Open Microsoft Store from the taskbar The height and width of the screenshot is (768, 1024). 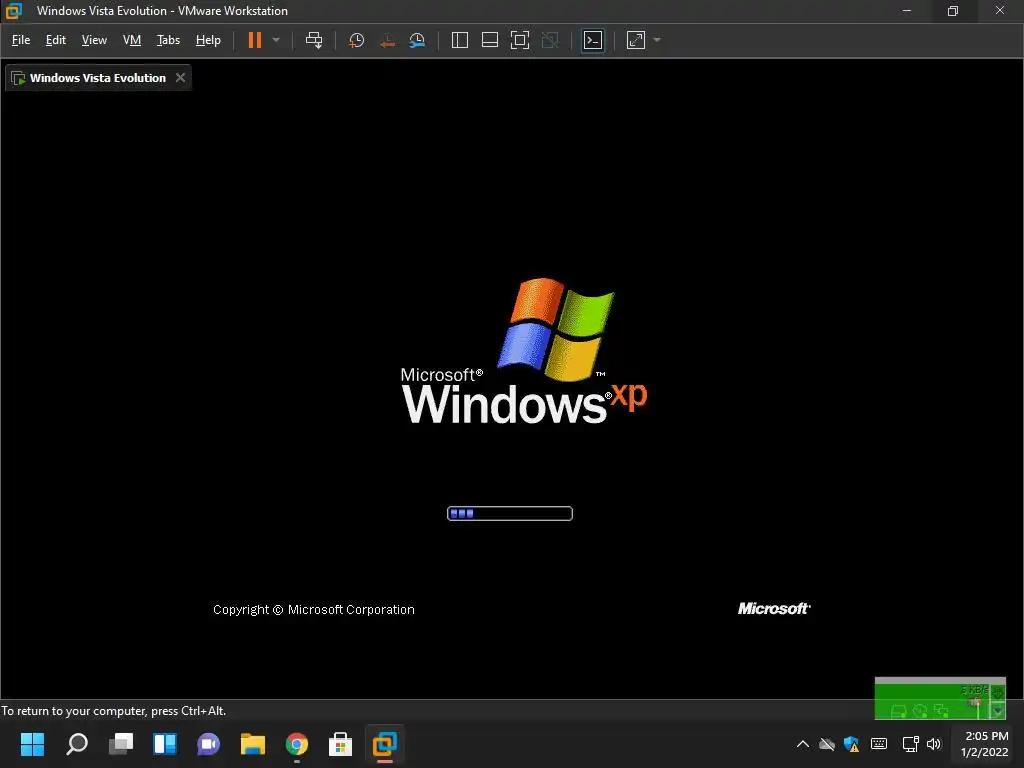pos(340,744)
